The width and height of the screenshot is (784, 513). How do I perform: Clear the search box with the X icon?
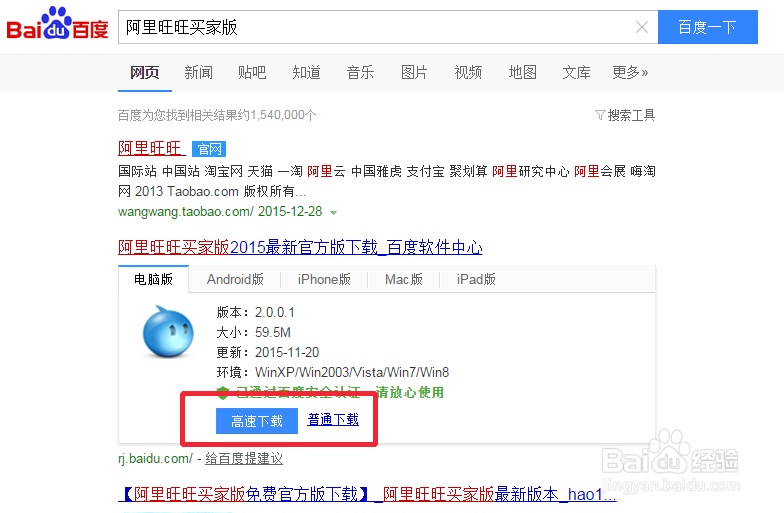(642, 27)
